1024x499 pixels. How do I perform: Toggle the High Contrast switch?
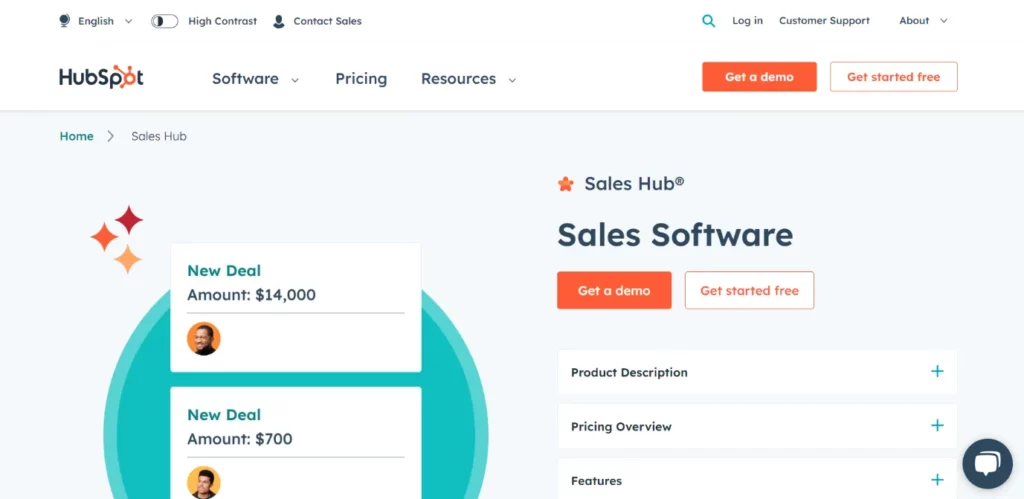(165, 21)
